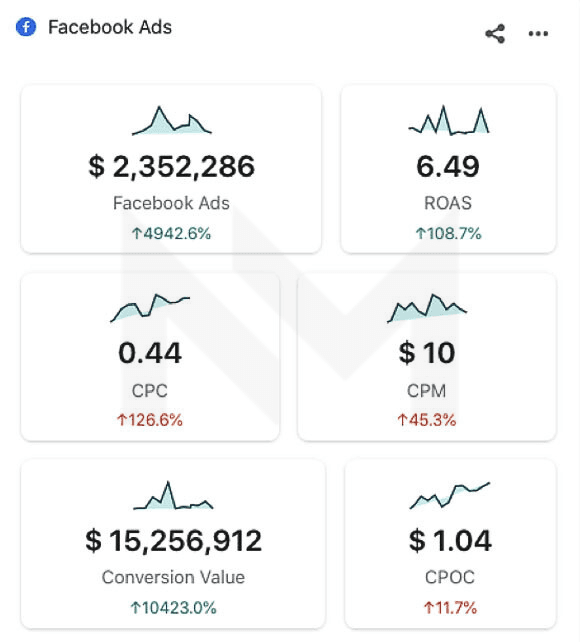
Task: Select the 6.49 ROAS value
Action: click(448, 167)
